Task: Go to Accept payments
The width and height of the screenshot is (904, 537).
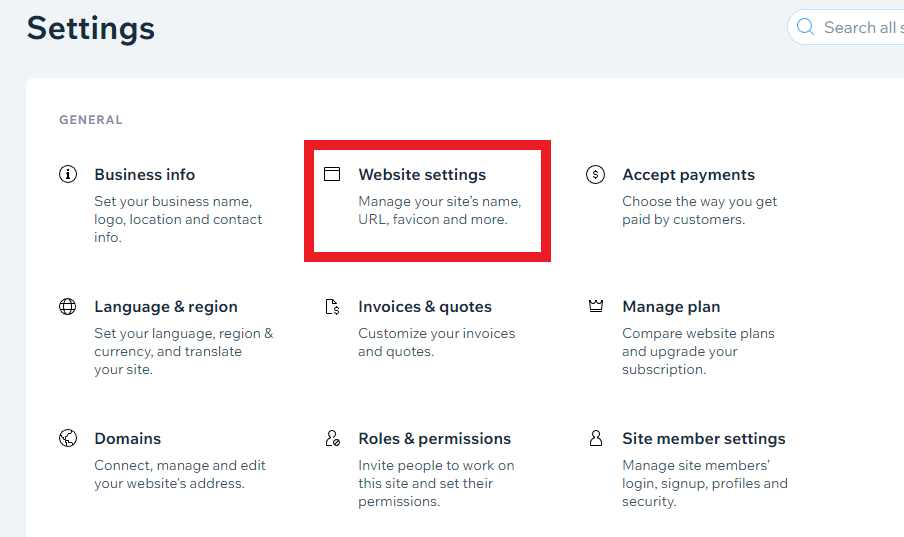Action: (688, 175)
